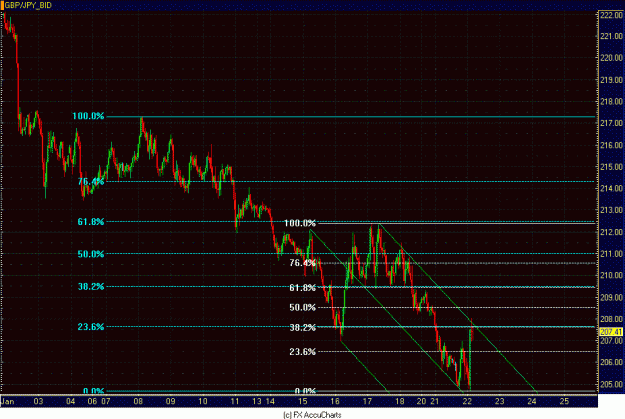The width and height of the screenshot is (625, 419).
Task: Select the white 76.4% retracement label
Action: point(303,263)
